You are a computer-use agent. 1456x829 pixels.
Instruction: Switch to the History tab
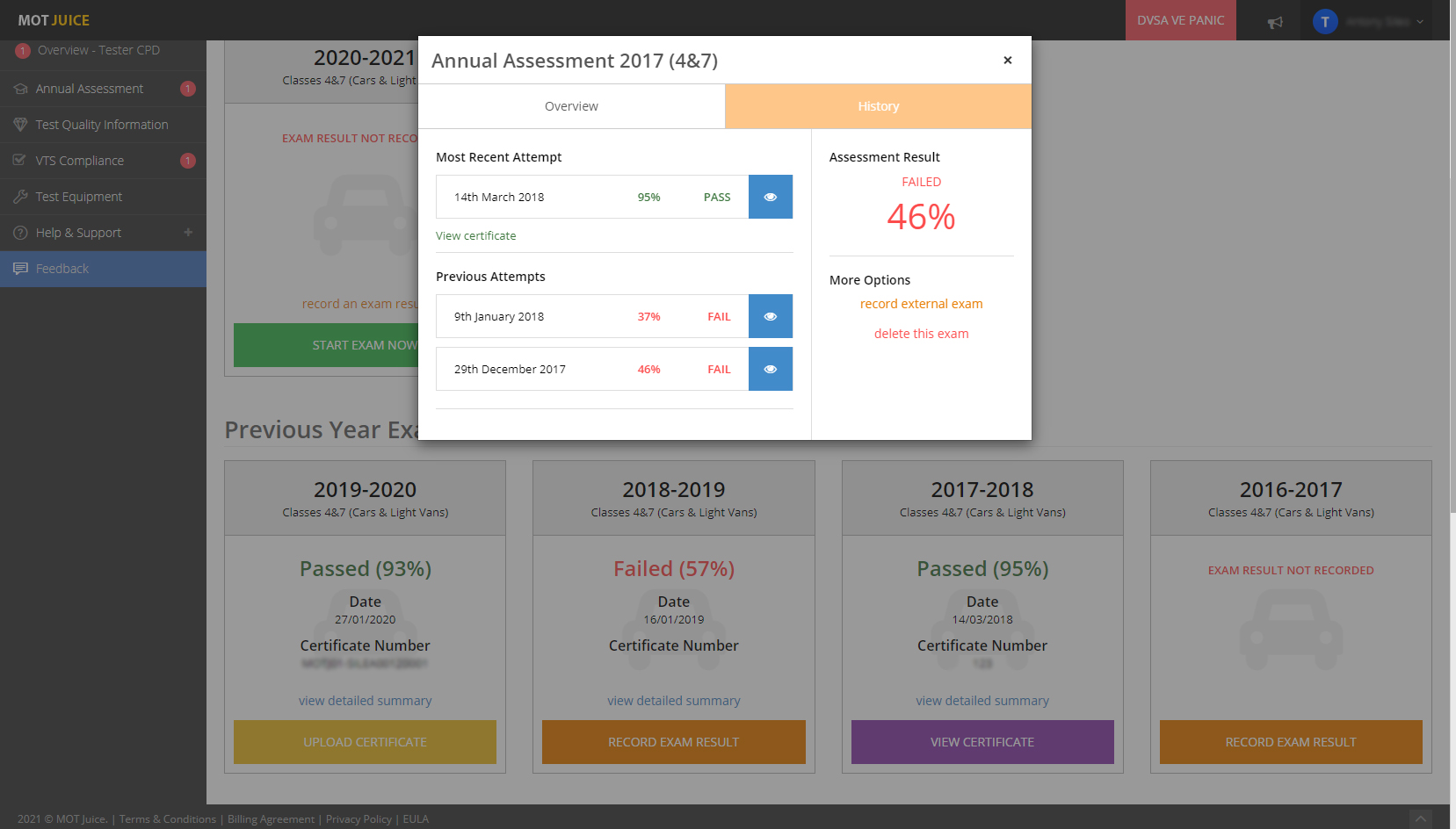coord(878,106)
